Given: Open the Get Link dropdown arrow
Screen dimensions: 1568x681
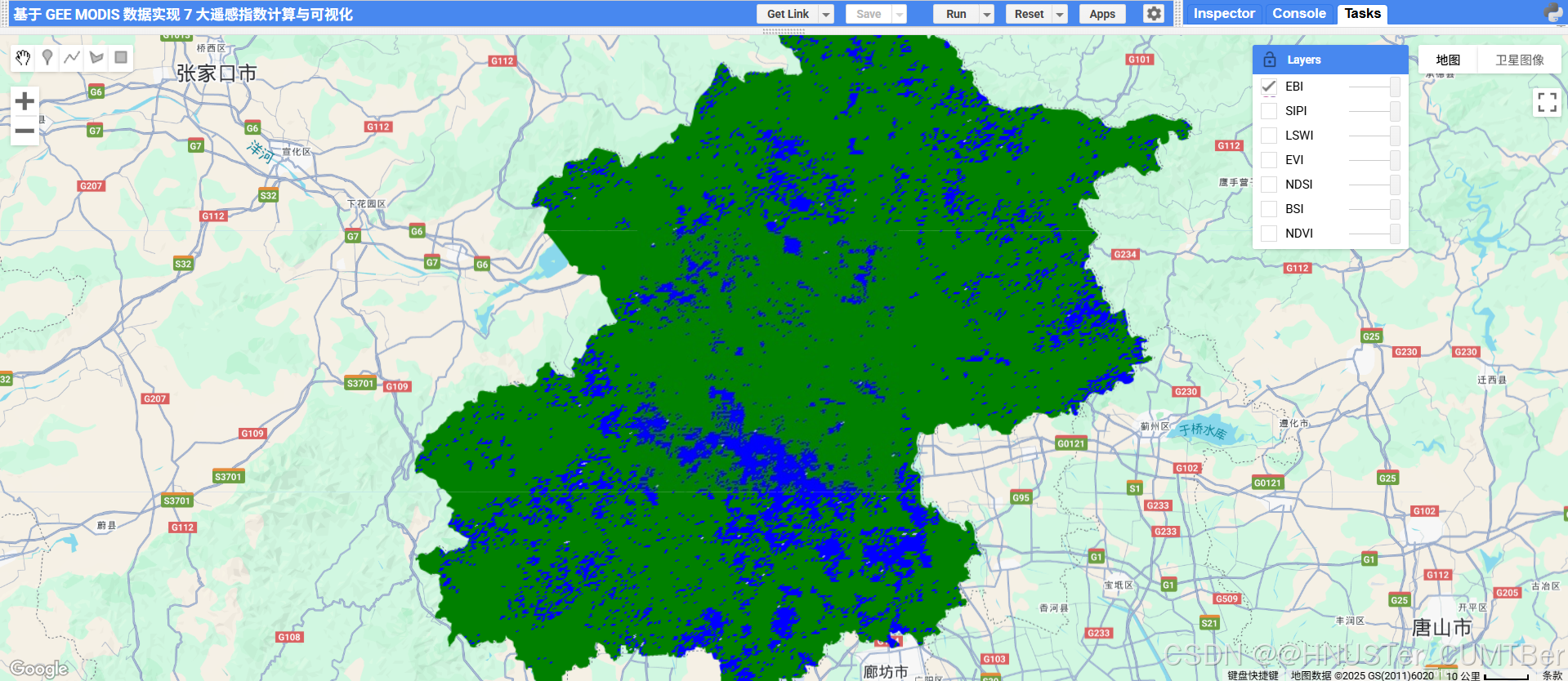Looking at the screenshot, I should (x=826, y=14).
